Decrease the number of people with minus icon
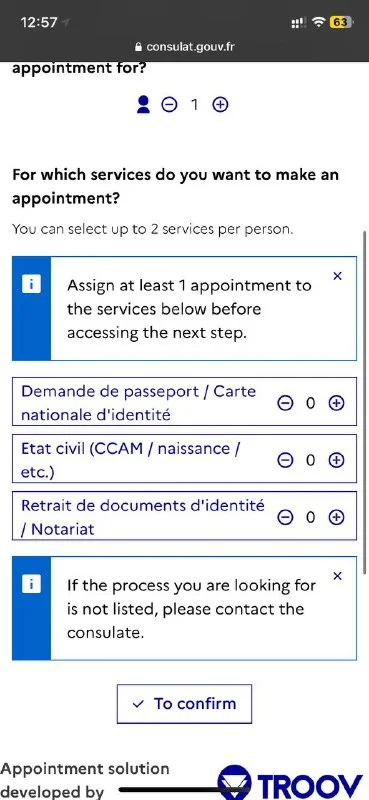The width and height of the screenshot is (369, 800). click(169, 105)
